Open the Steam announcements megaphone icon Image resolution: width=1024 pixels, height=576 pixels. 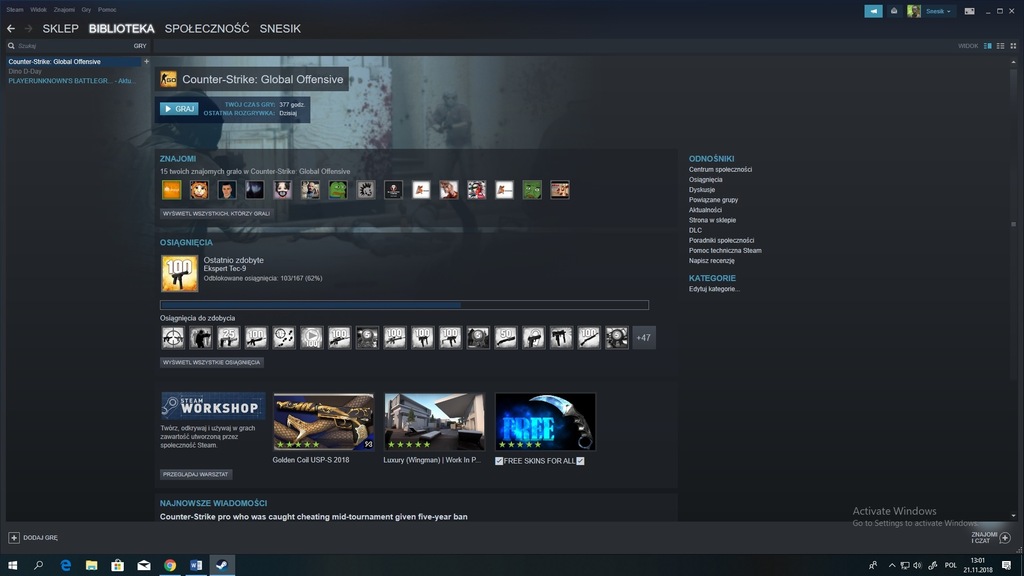point(873,11)
